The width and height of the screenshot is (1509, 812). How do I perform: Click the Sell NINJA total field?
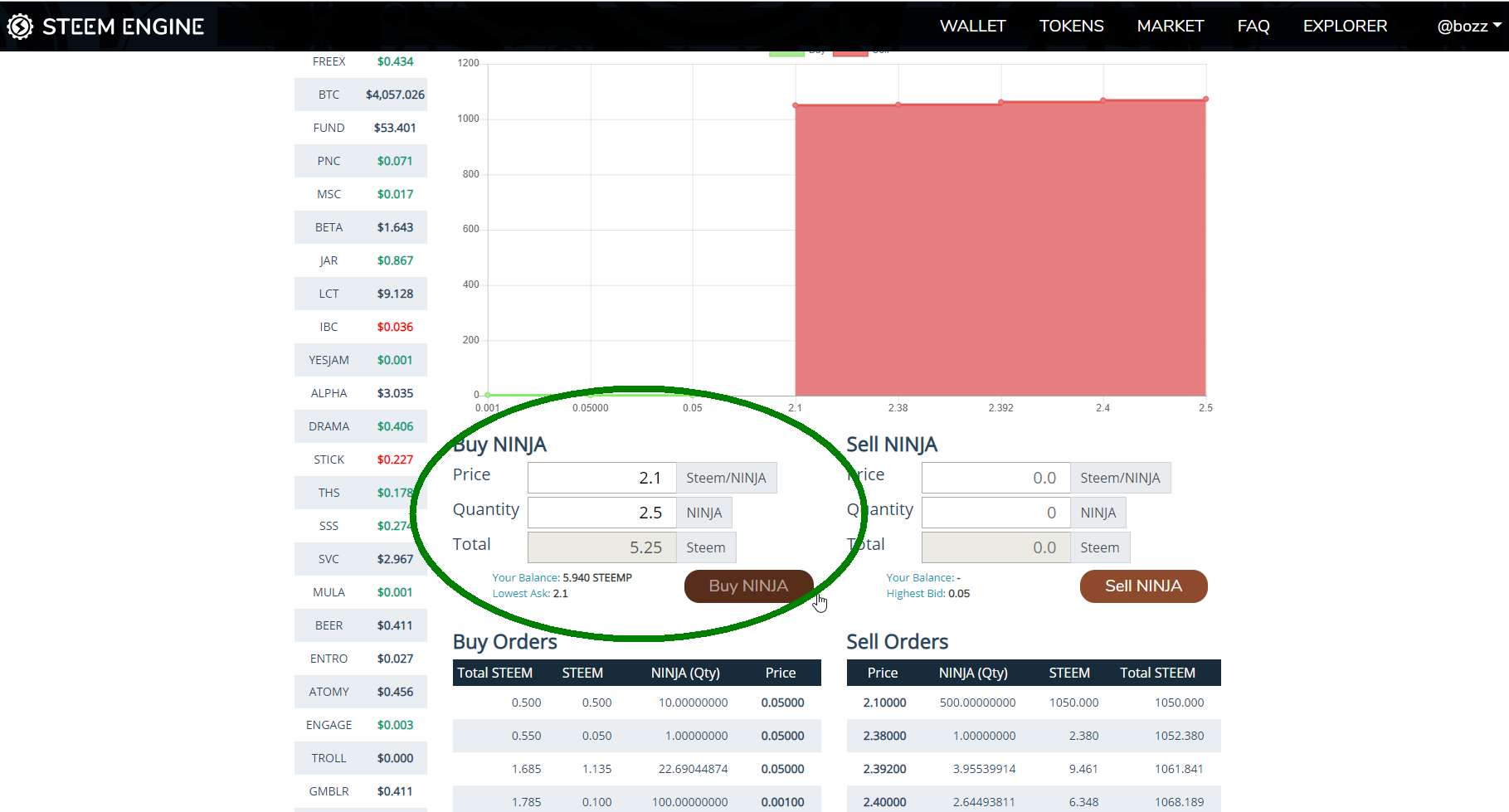[x=996, y=547]
